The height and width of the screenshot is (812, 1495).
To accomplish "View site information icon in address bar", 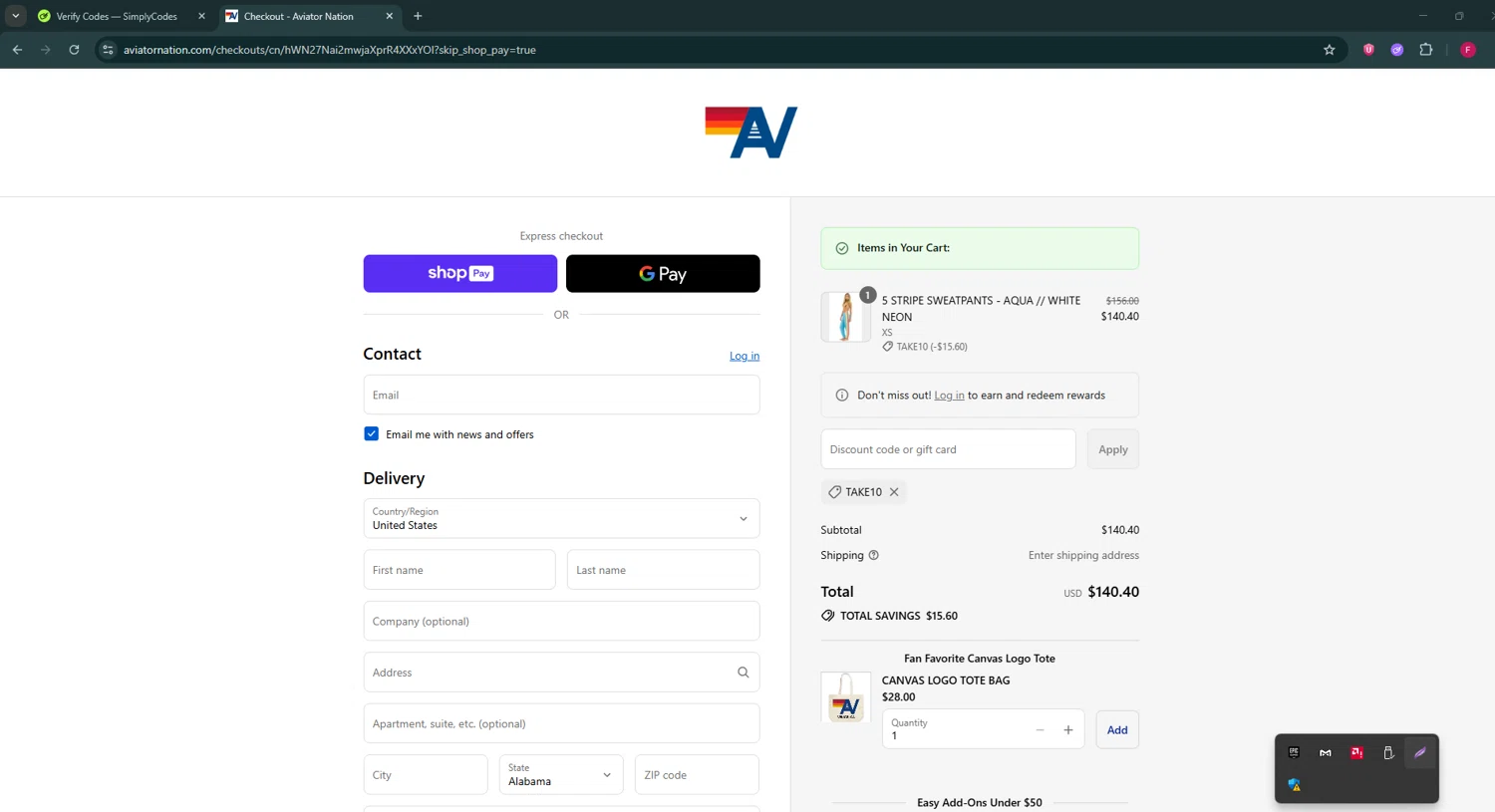I will coord(108,50).
